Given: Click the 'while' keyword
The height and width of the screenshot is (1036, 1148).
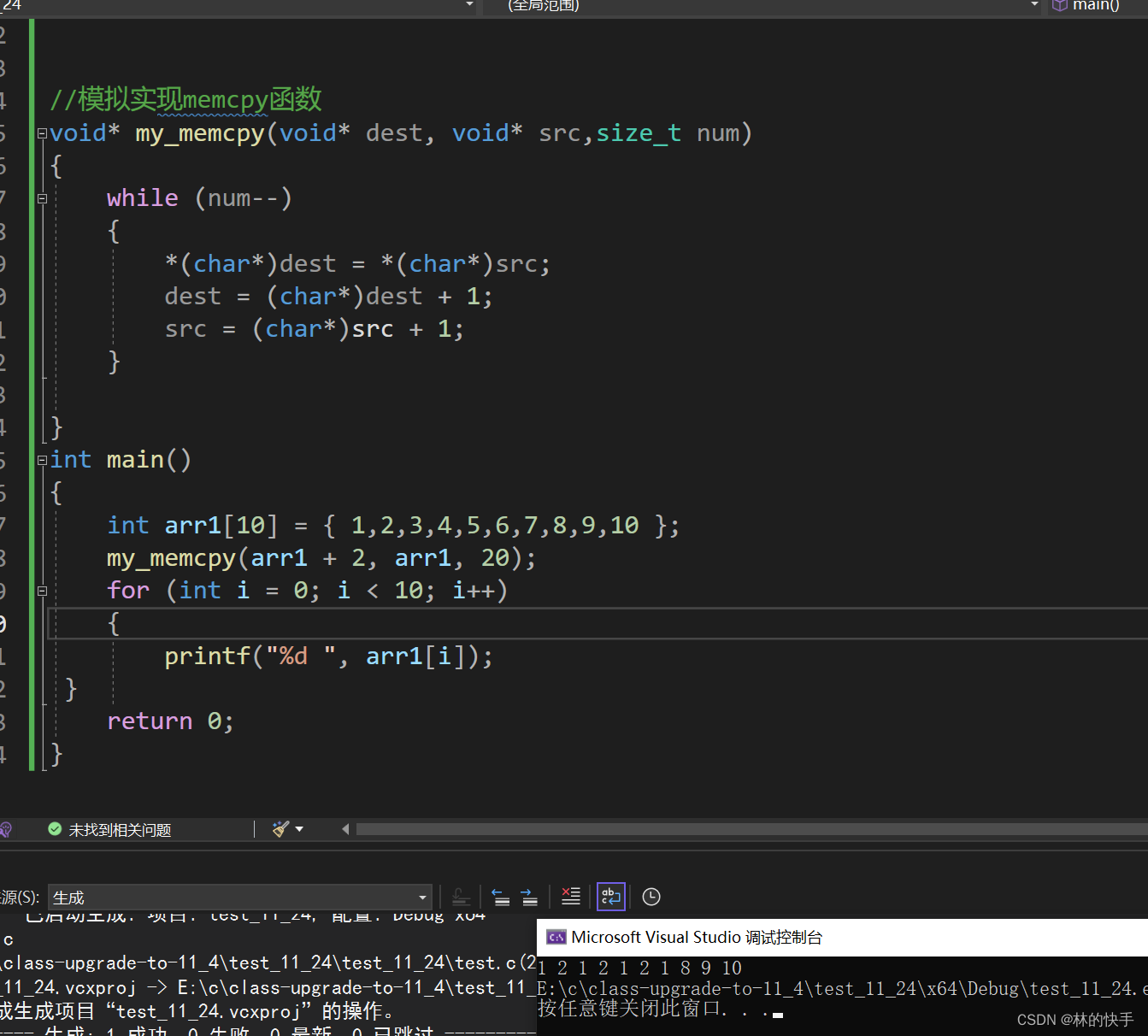Looking at the screenshot, I should click(142, 198).
